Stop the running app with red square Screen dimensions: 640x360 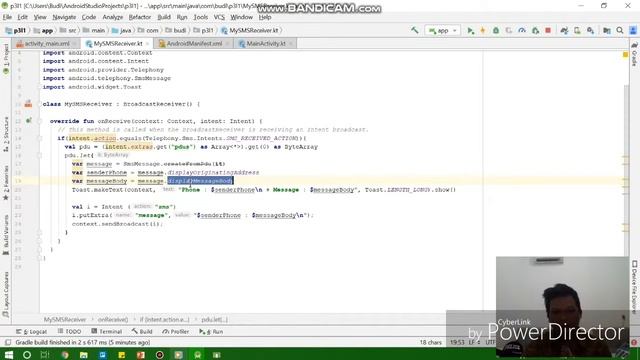pyautogui.click(x=548, y=30)
